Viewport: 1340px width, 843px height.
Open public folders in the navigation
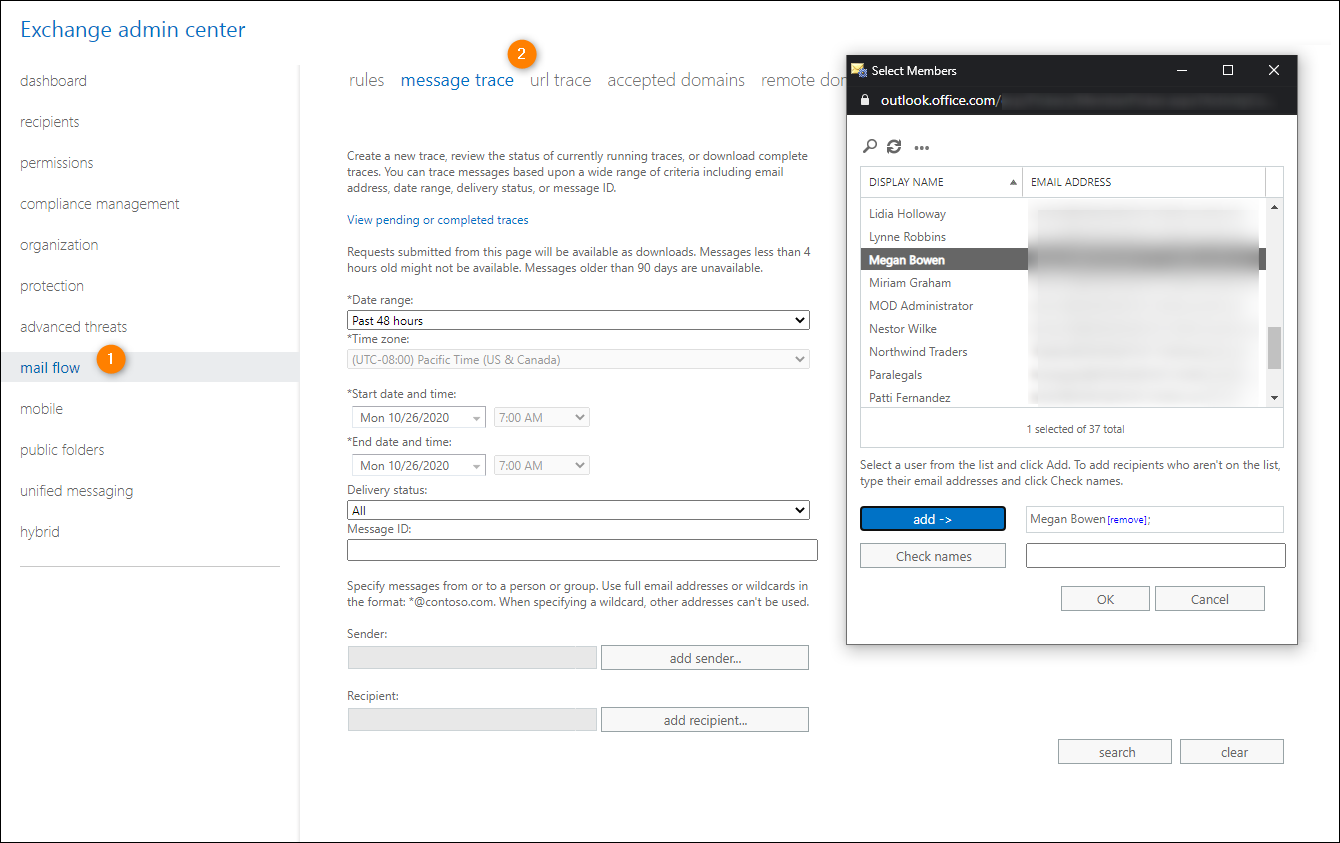click(x=62, y=450)
